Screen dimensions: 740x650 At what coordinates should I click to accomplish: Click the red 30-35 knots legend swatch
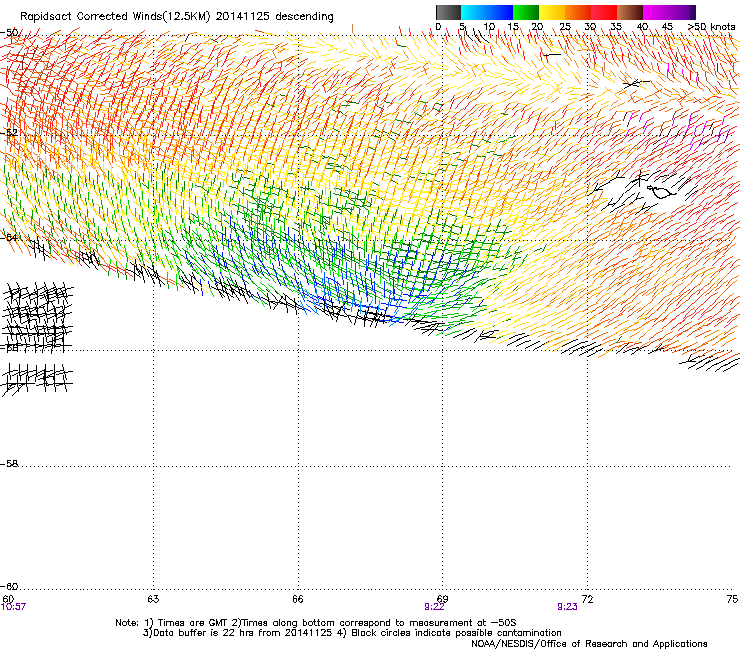[604, 12]
